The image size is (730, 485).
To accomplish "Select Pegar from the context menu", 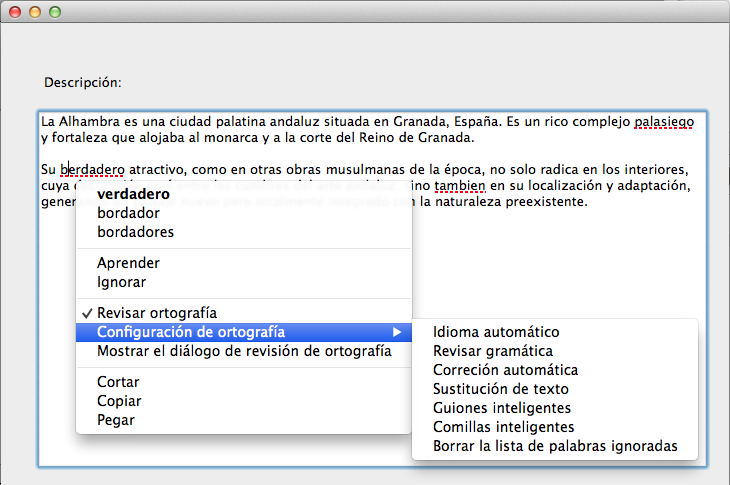I will point(115,420).
